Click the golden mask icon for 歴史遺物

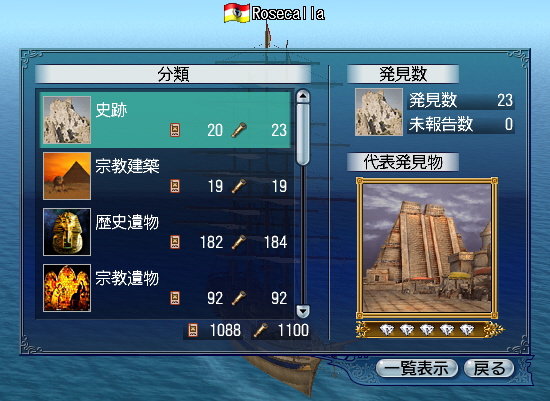[x=67, y=232]
